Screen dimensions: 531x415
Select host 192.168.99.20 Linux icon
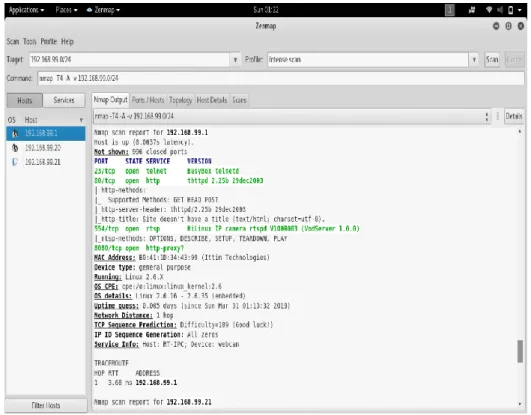(15, 148)
